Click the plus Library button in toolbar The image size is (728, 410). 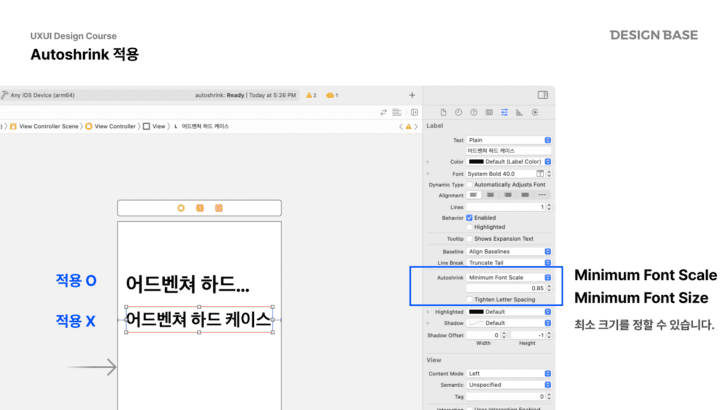coord(412,95)
